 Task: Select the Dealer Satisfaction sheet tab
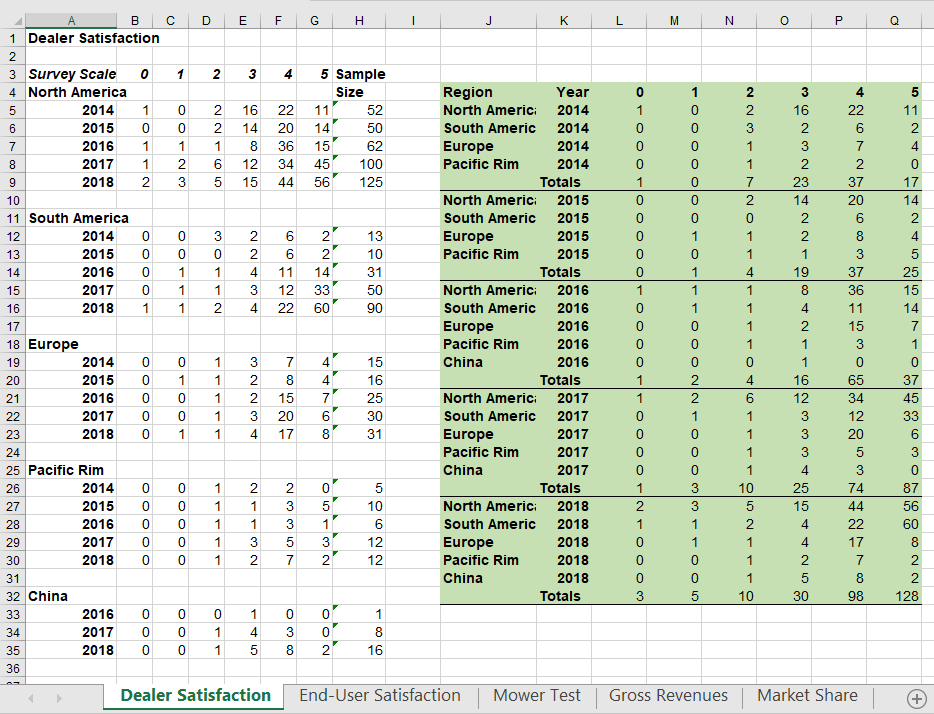(x=192, y=695)
